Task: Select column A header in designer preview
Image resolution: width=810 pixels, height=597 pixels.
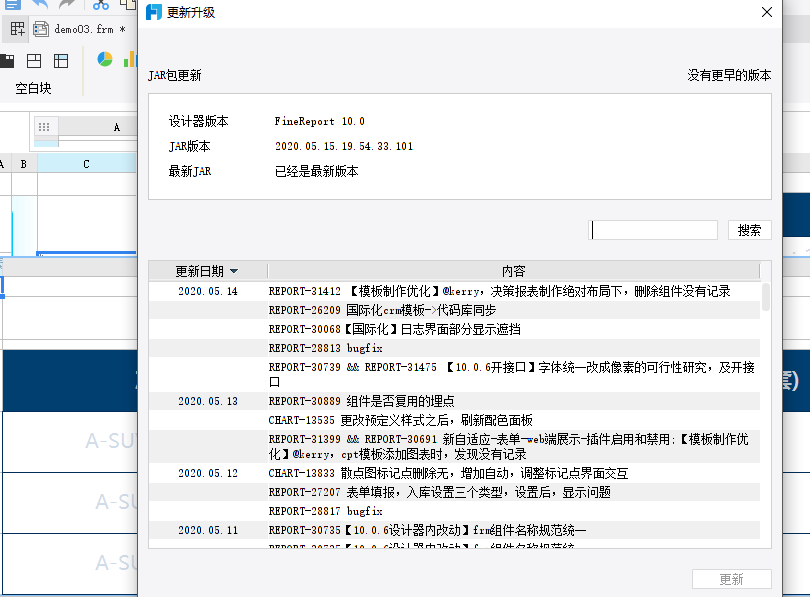Action: 117,127
